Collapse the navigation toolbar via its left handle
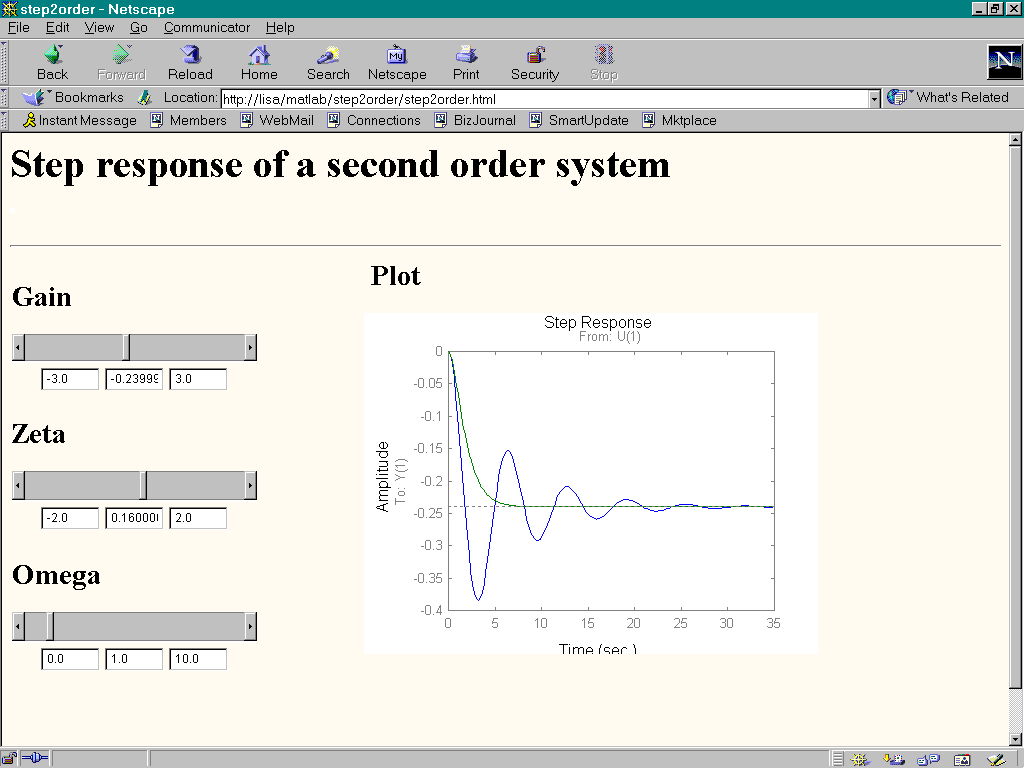This screenshot has width=1024, height=768. (x=4, y=63)
